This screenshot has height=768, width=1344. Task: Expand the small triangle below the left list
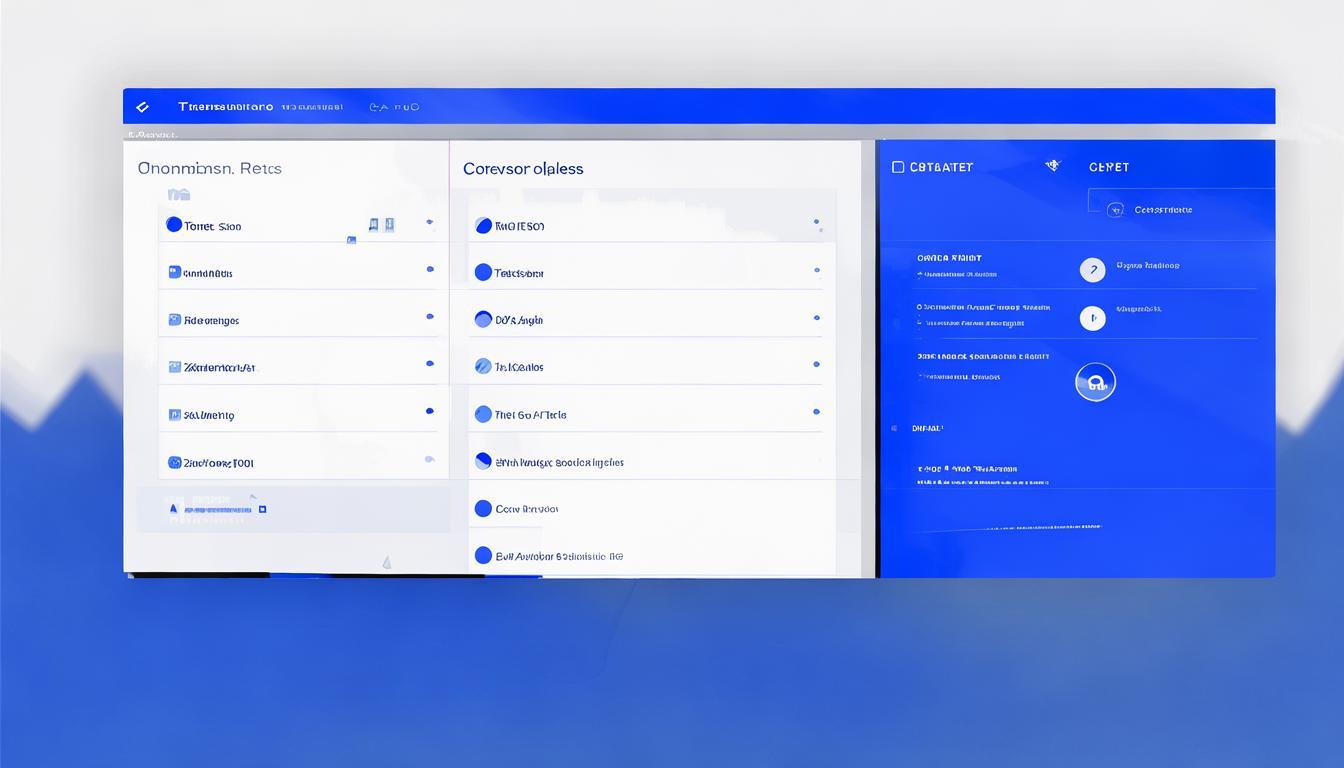click(x=386, y=563)
